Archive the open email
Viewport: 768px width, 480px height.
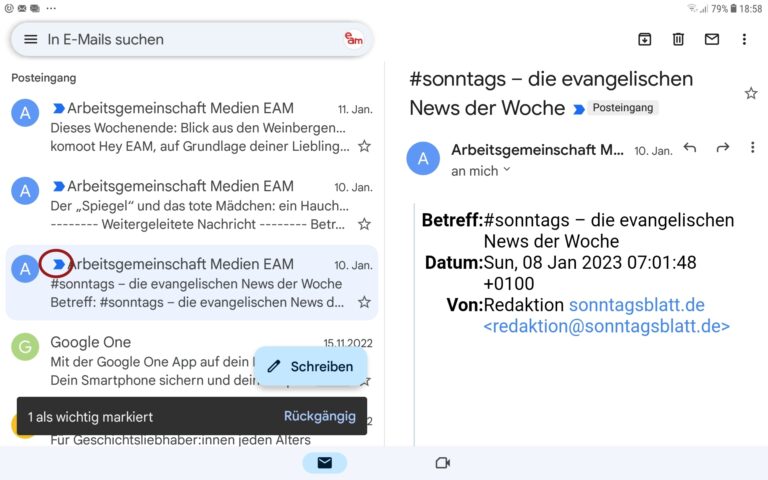click(645, 39)
